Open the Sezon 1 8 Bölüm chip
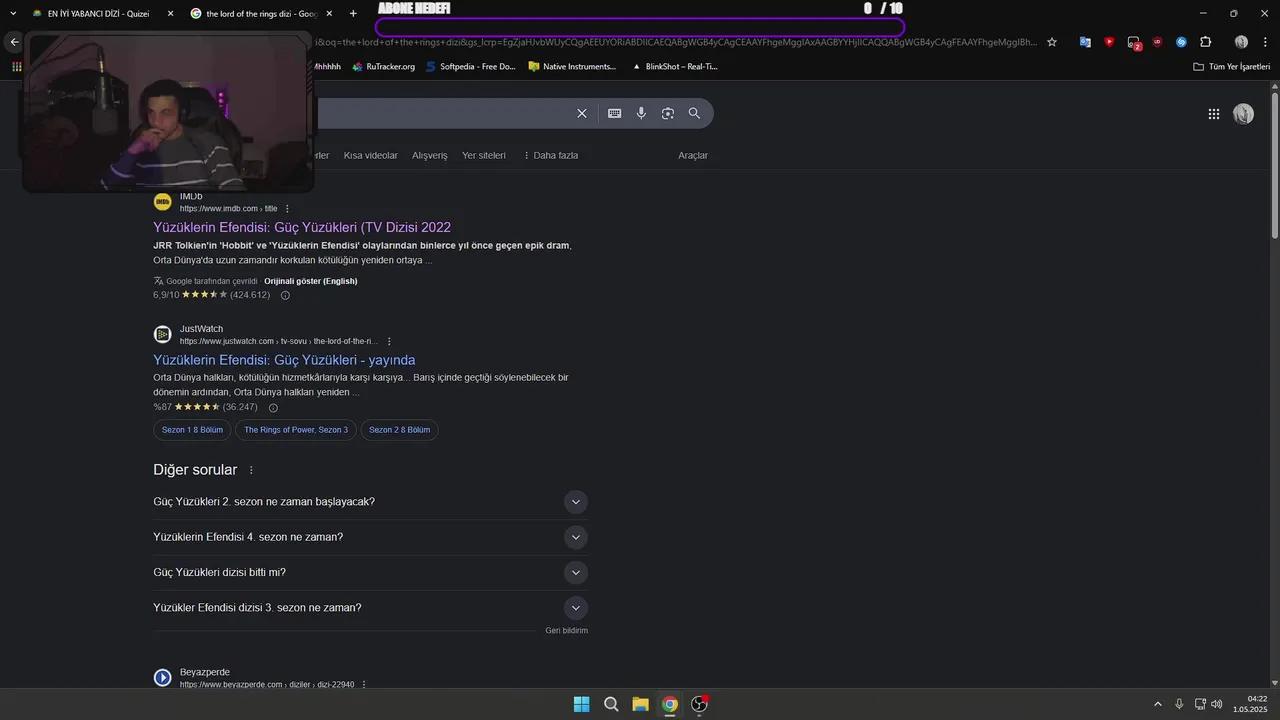This screenshot has width=1280, height=720. 192,430
